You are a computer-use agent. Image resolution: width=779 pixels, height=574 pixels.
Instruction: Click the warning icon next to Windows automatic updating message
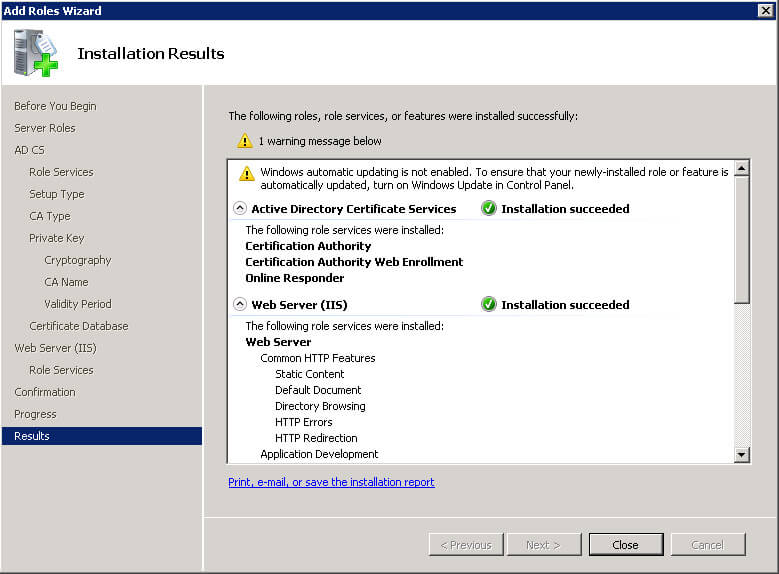pyautogui.click(x=246, y=173)
